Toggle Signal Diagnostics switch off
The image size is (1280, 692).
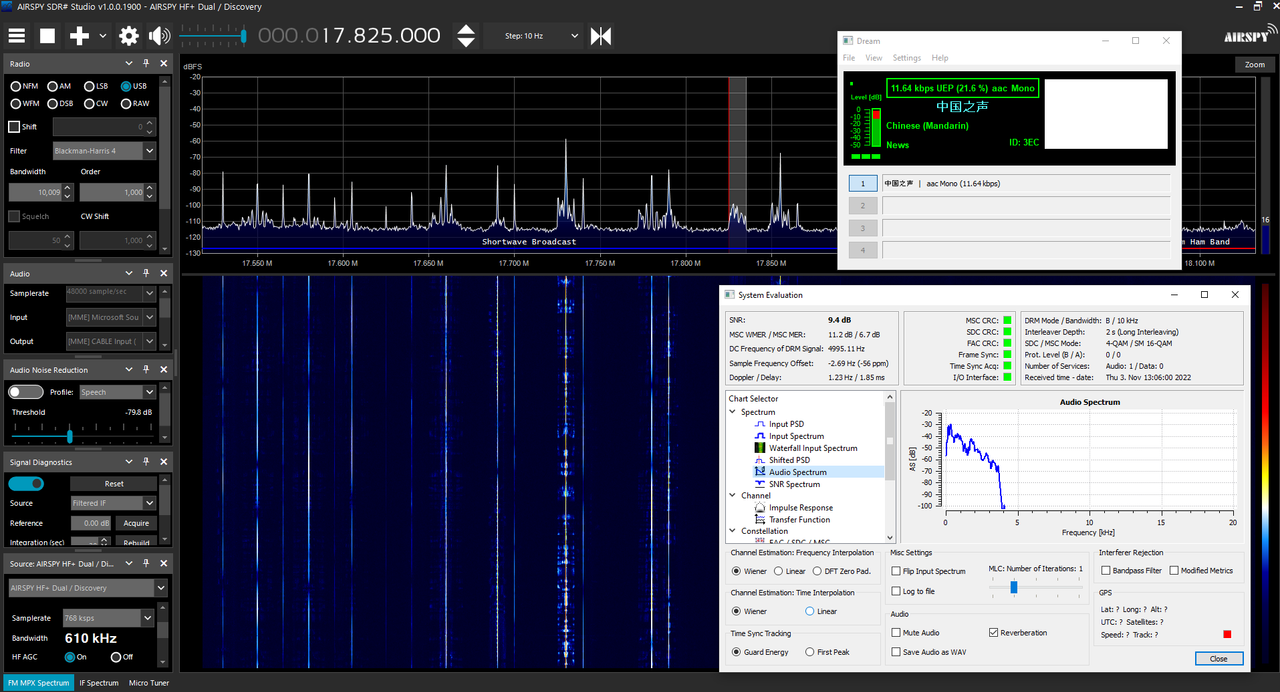coord(26,483)
